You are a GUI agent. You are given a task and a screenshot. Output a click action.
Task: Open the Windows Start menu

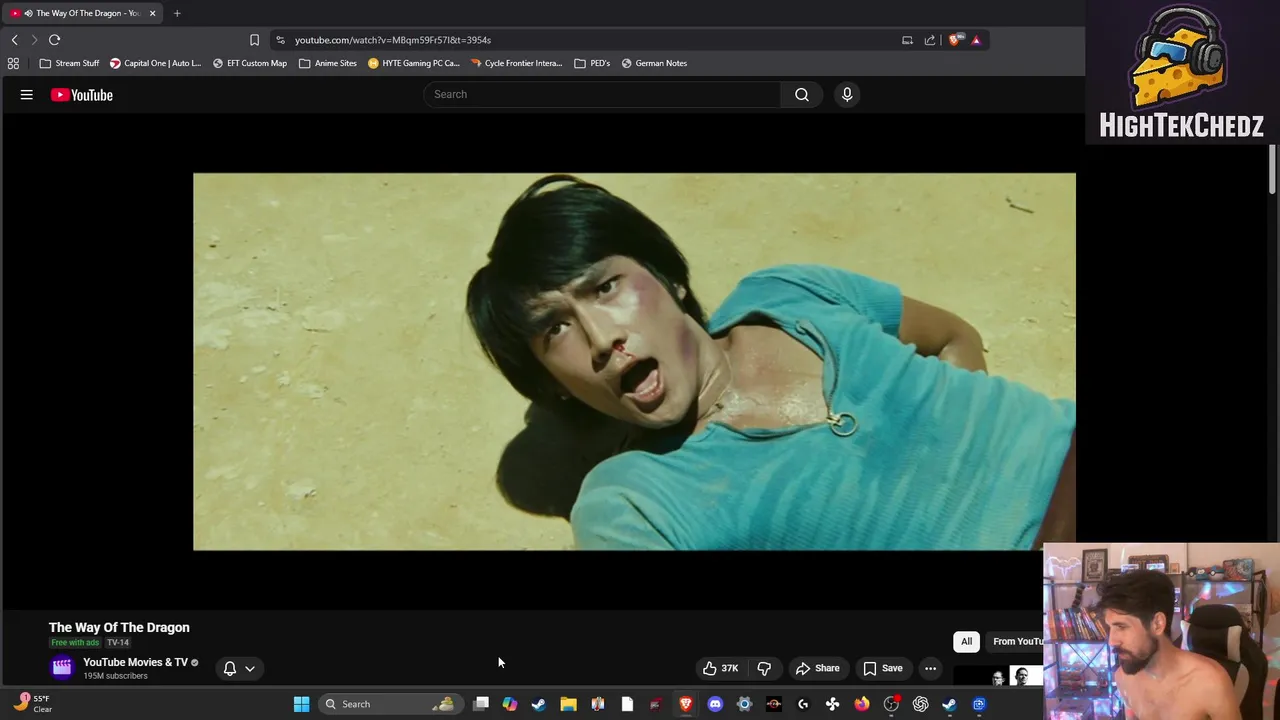(301, 704)
